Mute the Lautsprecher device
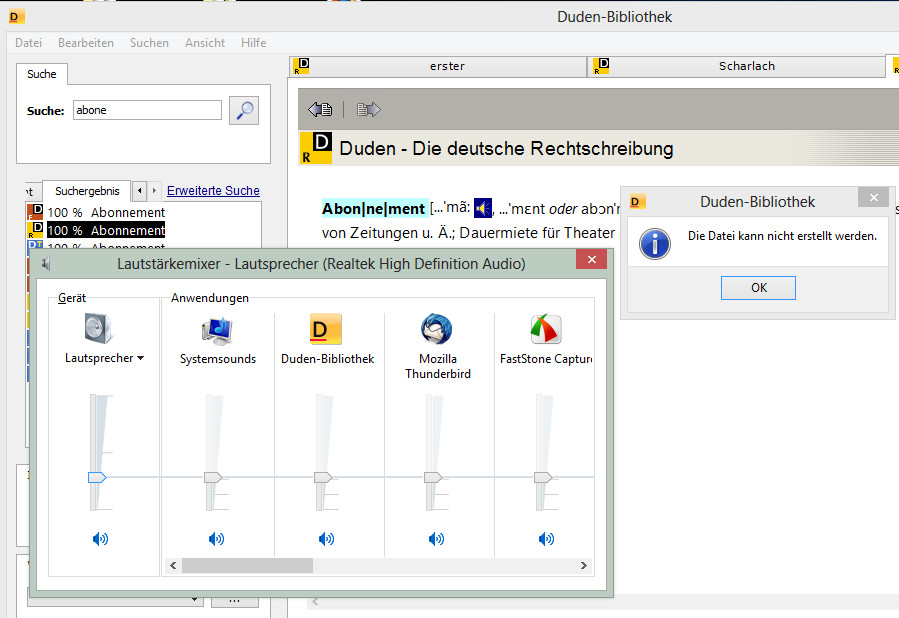Image resolution: width=899 pixels, height=618 pixels. coord(100,538)
